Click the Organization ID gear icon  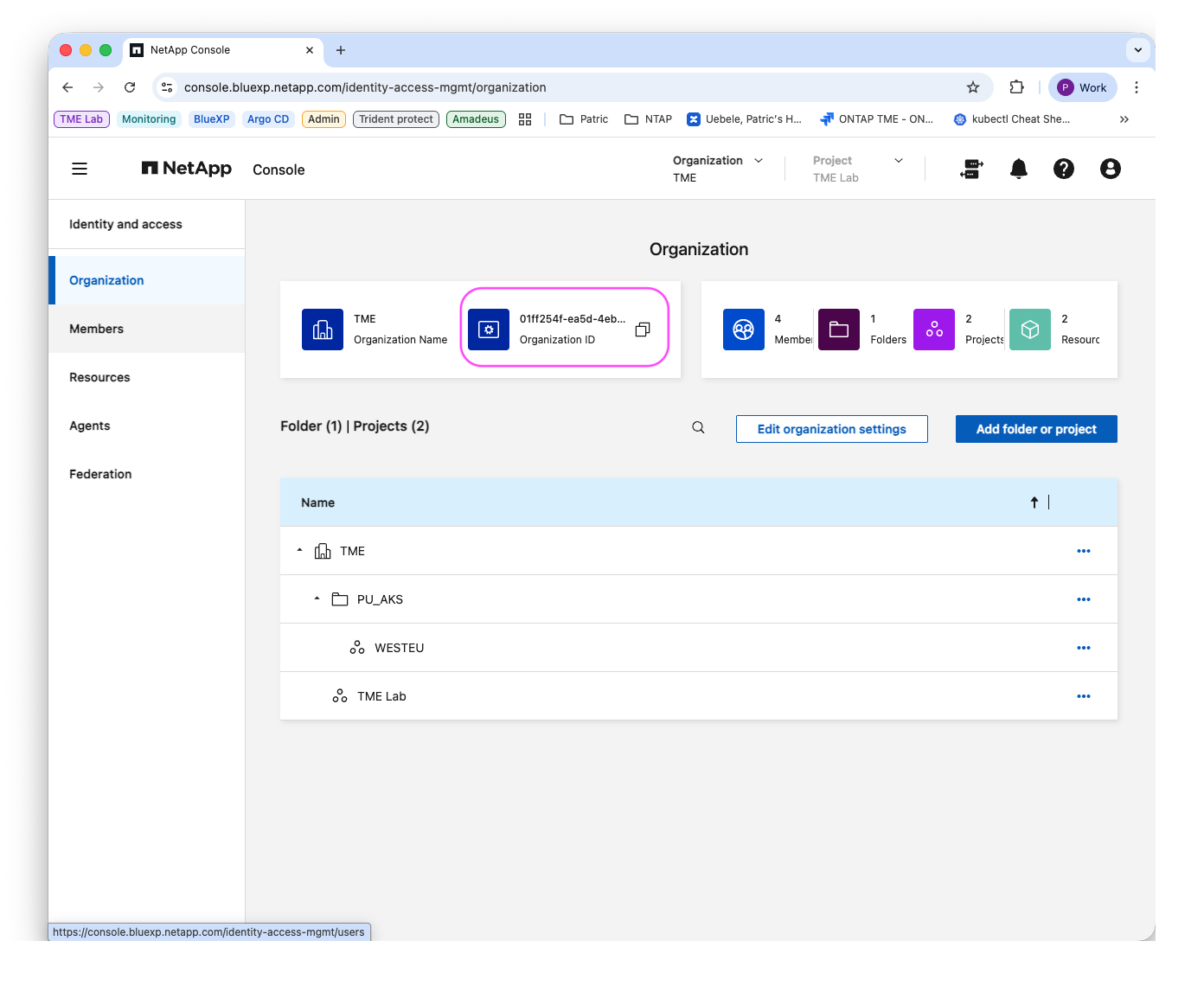pyautogui.click(x=489, y=330)
